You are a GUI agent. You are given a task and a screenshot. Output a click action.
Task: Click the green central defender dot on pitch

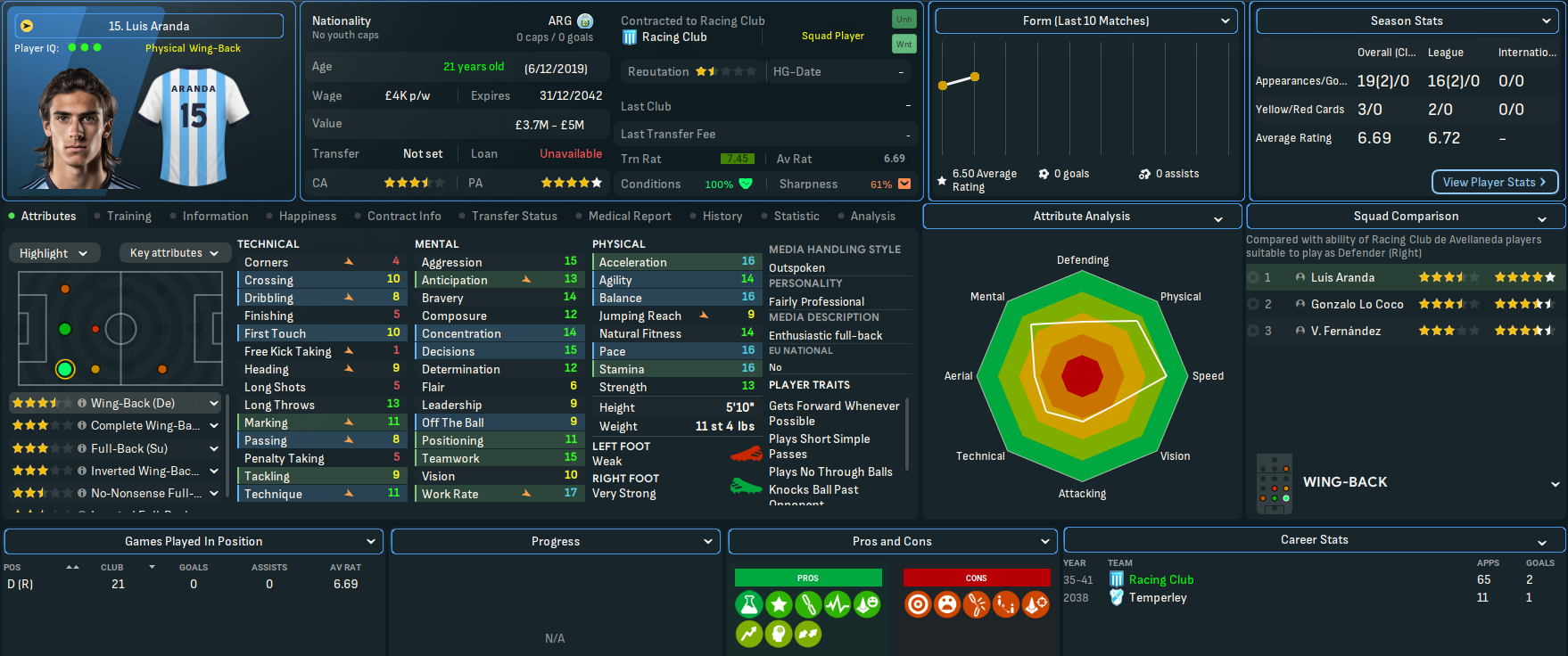click(64, 329)
